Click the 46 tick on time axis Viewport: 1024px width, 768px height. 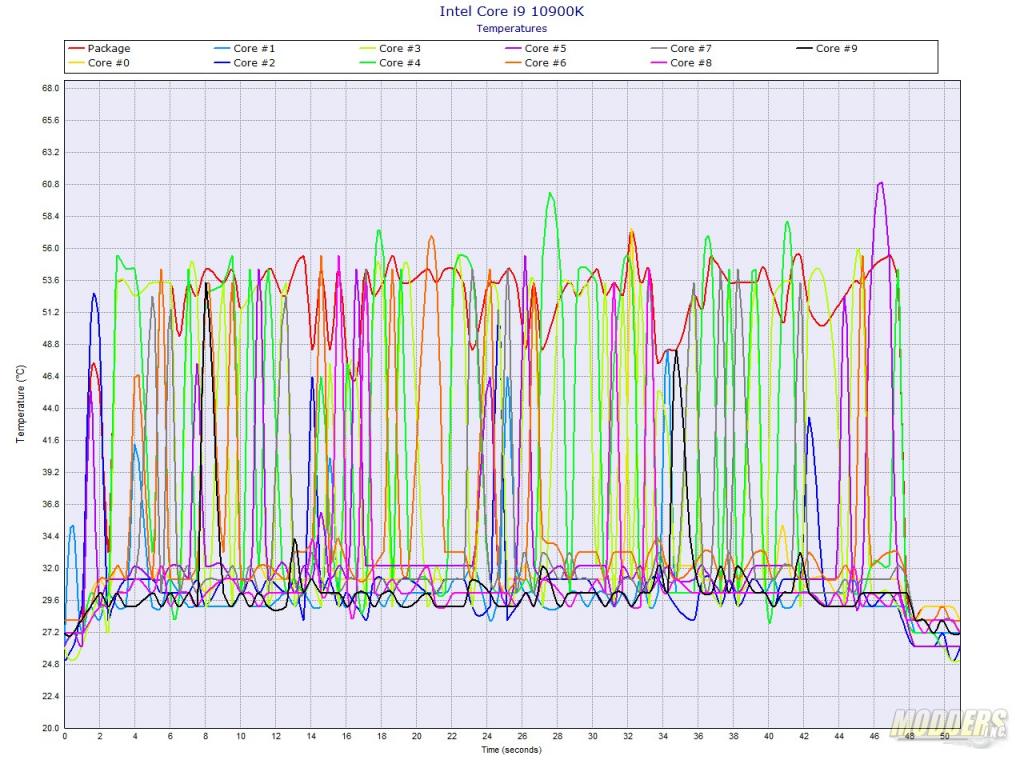coord(874,736)
